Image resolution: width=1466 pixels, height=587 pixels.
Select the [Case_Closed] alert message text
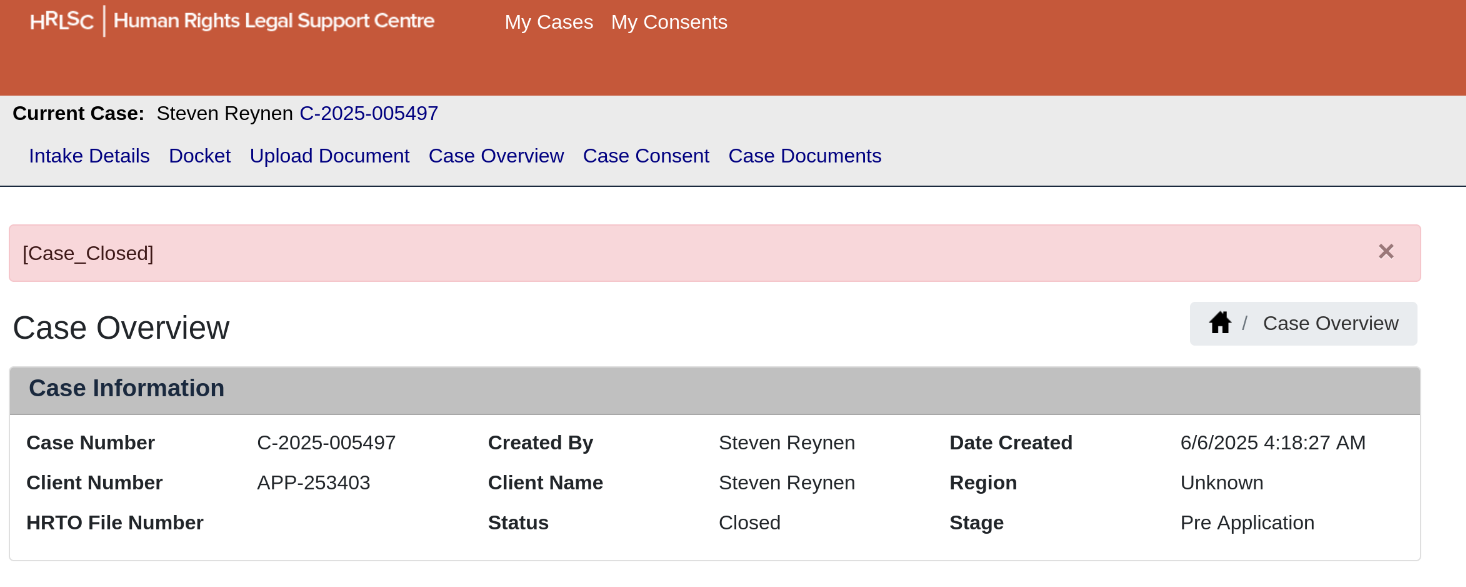(x=88, y=254)
